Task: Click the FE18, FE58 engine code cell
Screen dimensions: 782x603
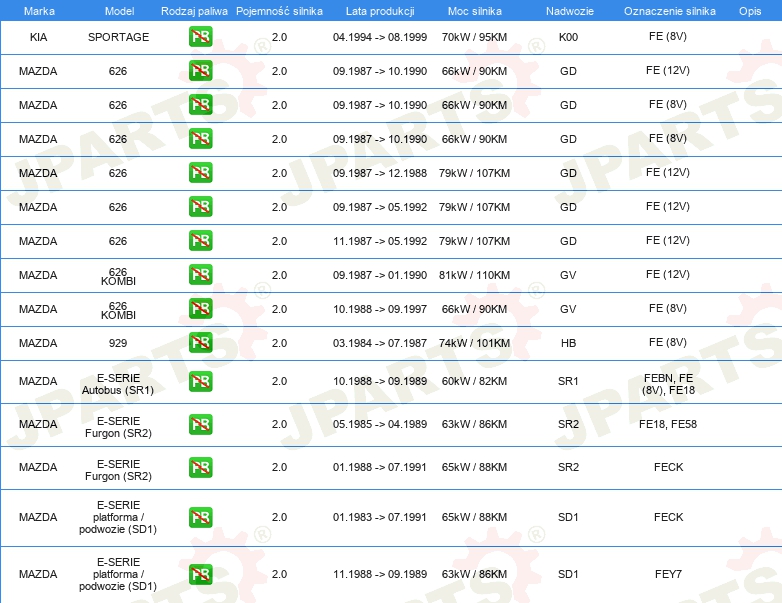Action: (x=668, y=424)
